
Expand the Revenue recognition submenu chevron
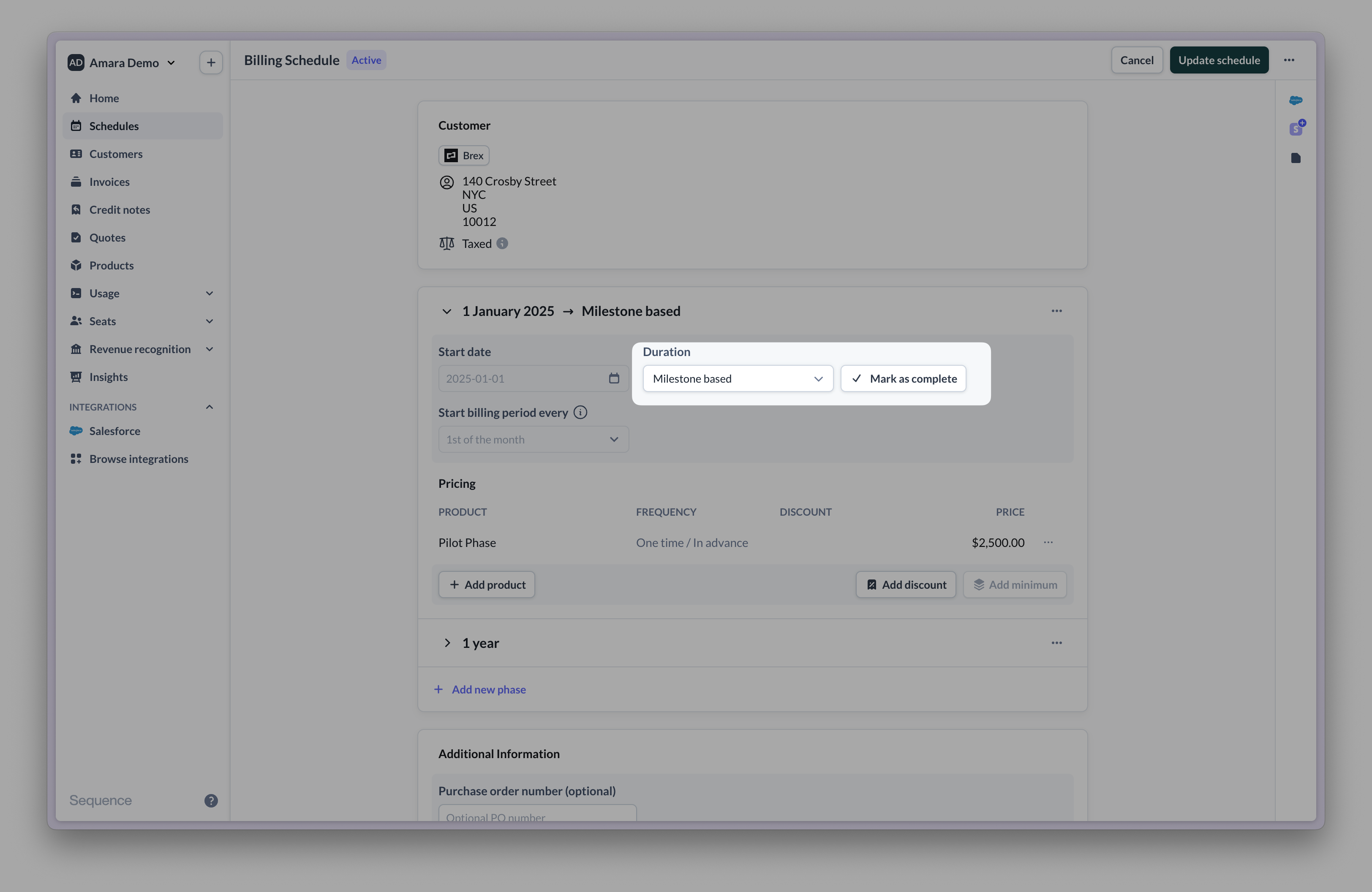click(x=209, y=349)
